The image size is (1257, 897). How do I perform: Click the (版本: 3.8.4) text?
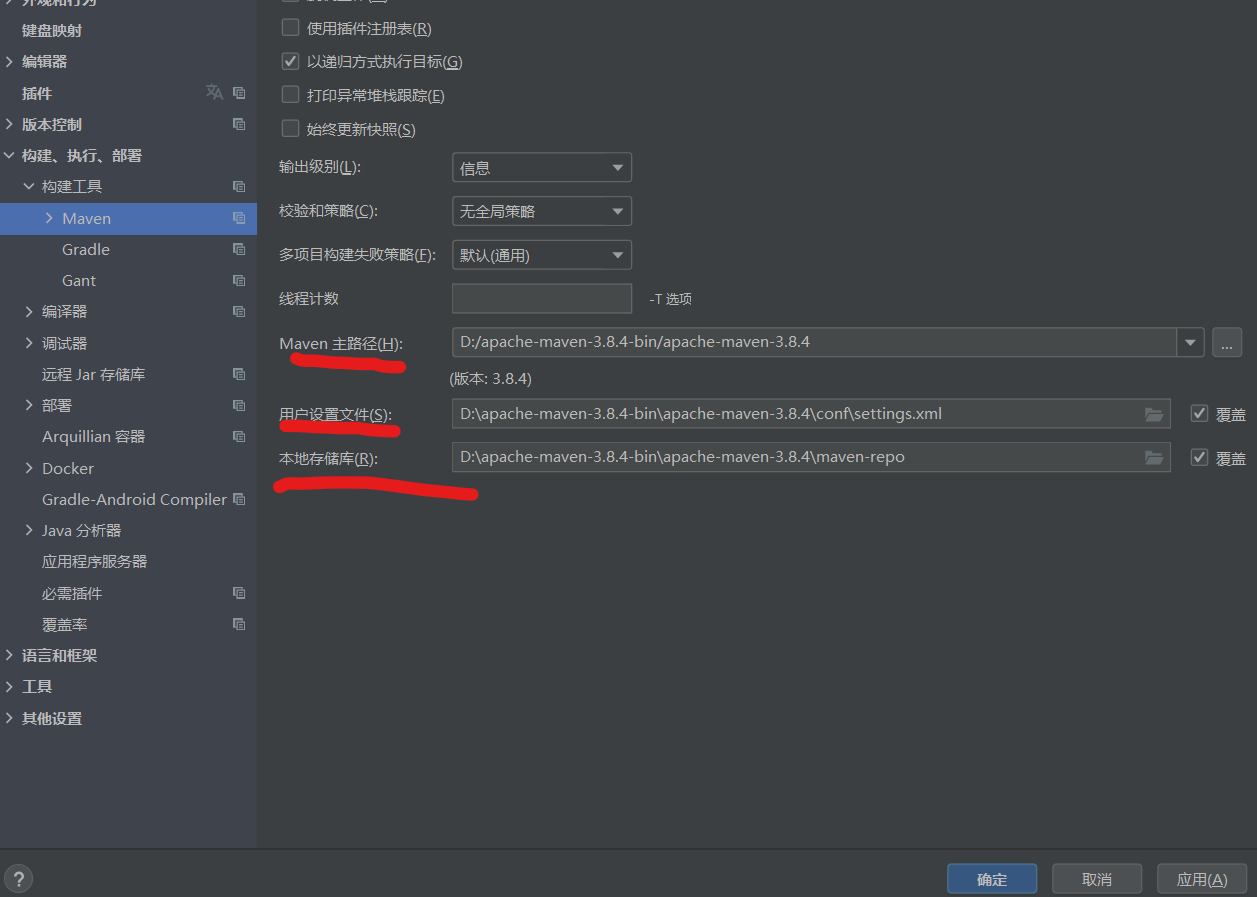tap(490, 379)
